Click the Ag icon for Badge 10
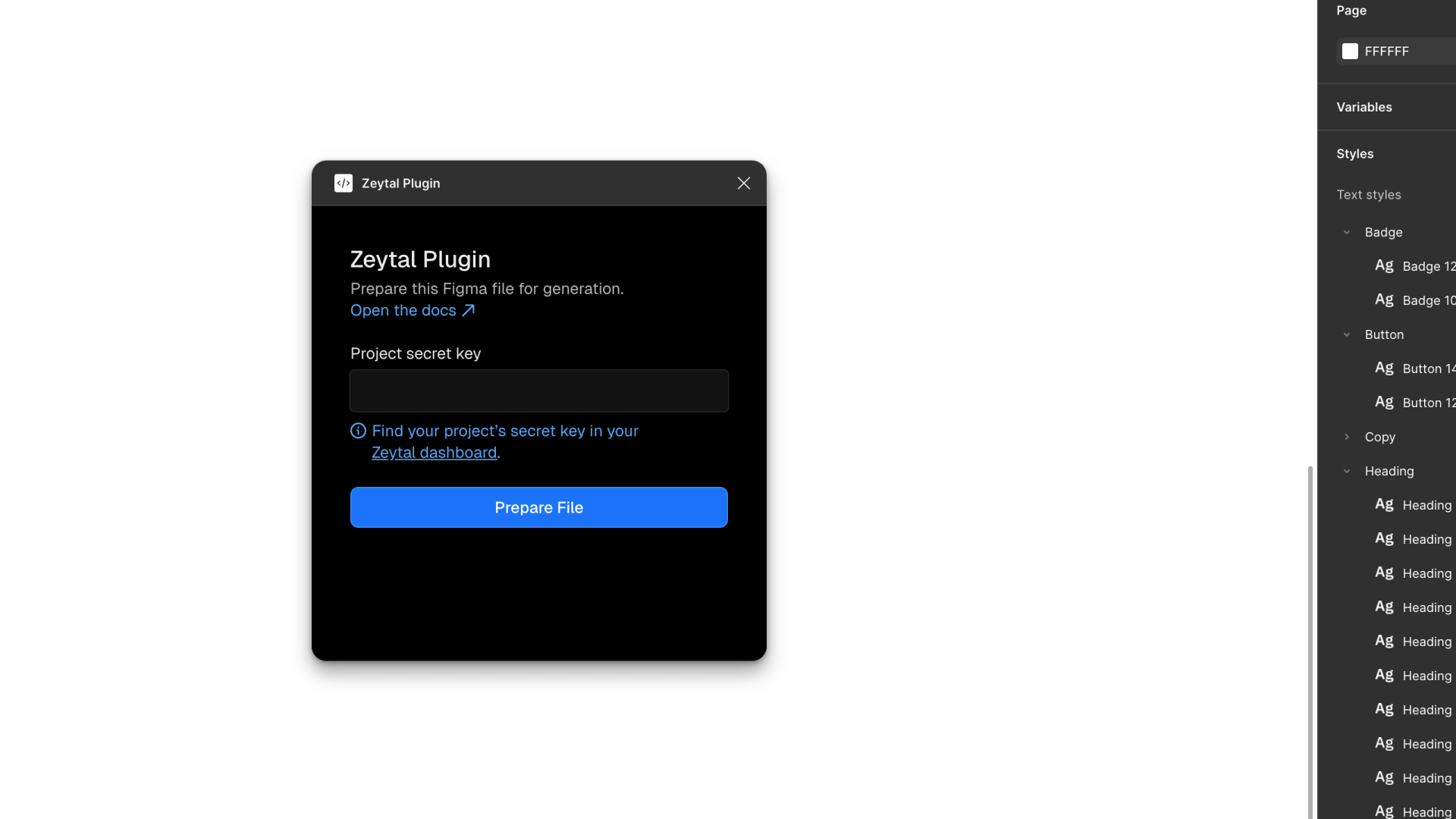Image resolution: width=1456 pixels, height=819 pixels. pyautogui.click(x=1384, y=300)
